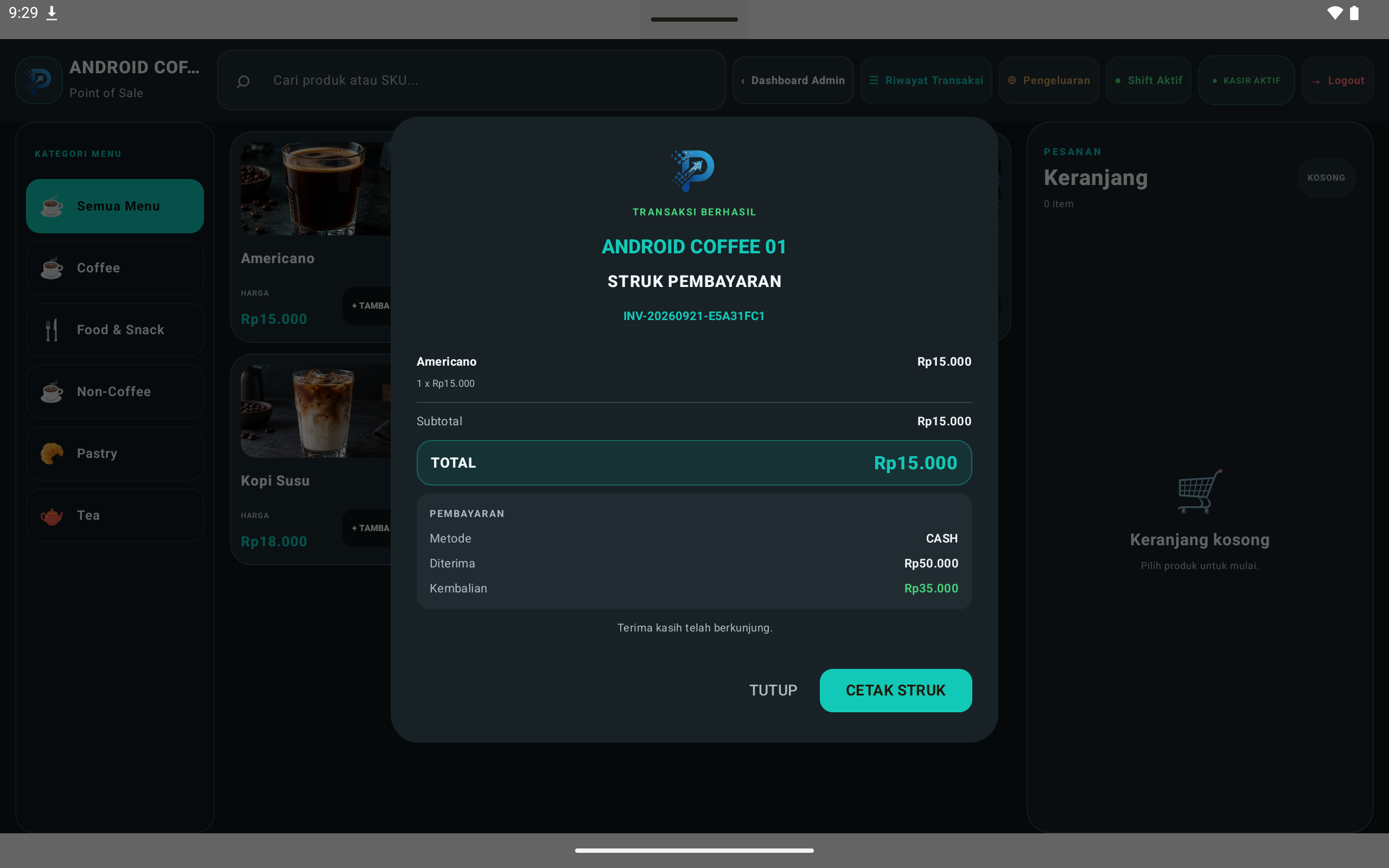Click the TOTAL Rp15.000 amount

pyautogui.click(x=915, y=463)
